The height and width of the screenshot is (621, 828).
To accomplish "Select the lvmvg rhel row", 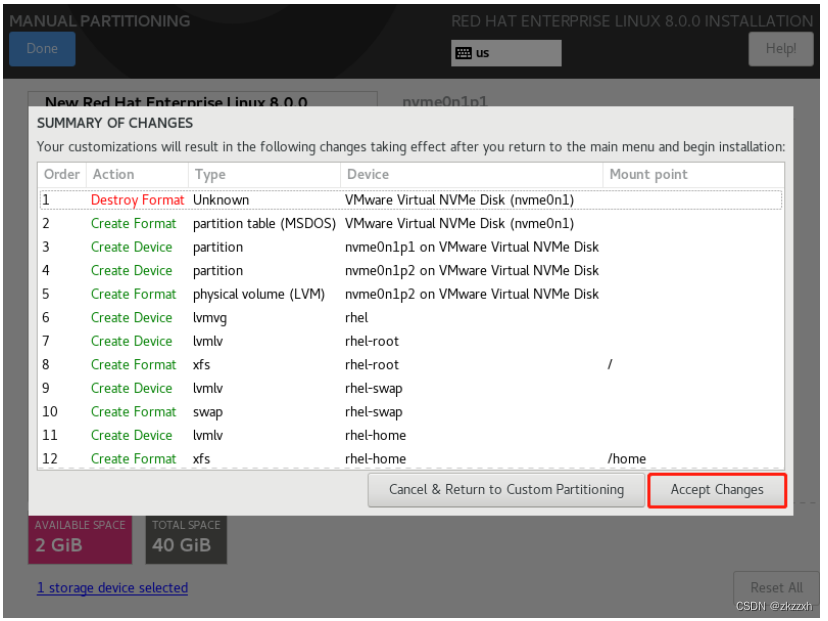I will coord(410,318).
